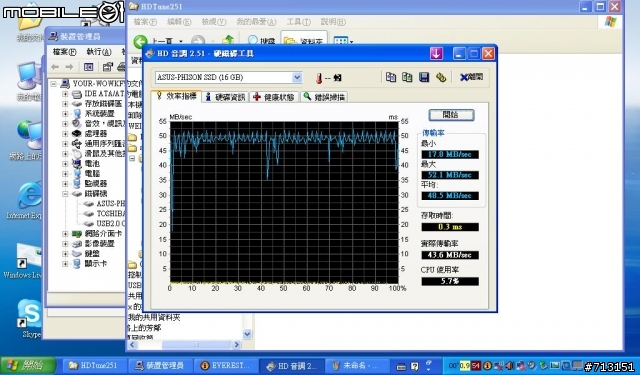Viewport: 640px width, 375px height.
Task: Select the ASUS-PH disk drive entry in Device Manager
Action: 104,204
